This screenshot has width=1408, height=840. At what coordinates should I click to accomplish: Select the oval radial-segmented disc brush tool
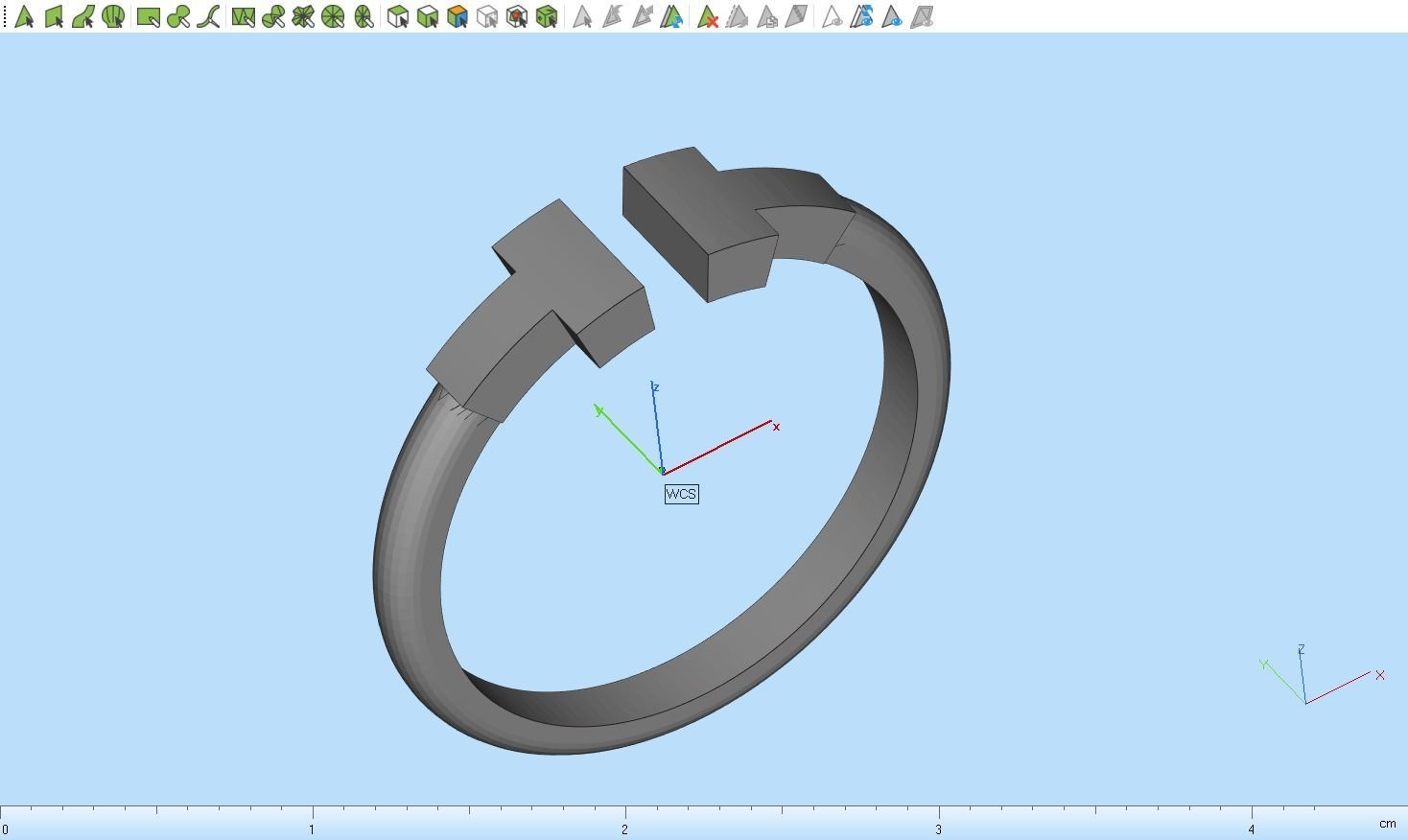pos(363,16)
